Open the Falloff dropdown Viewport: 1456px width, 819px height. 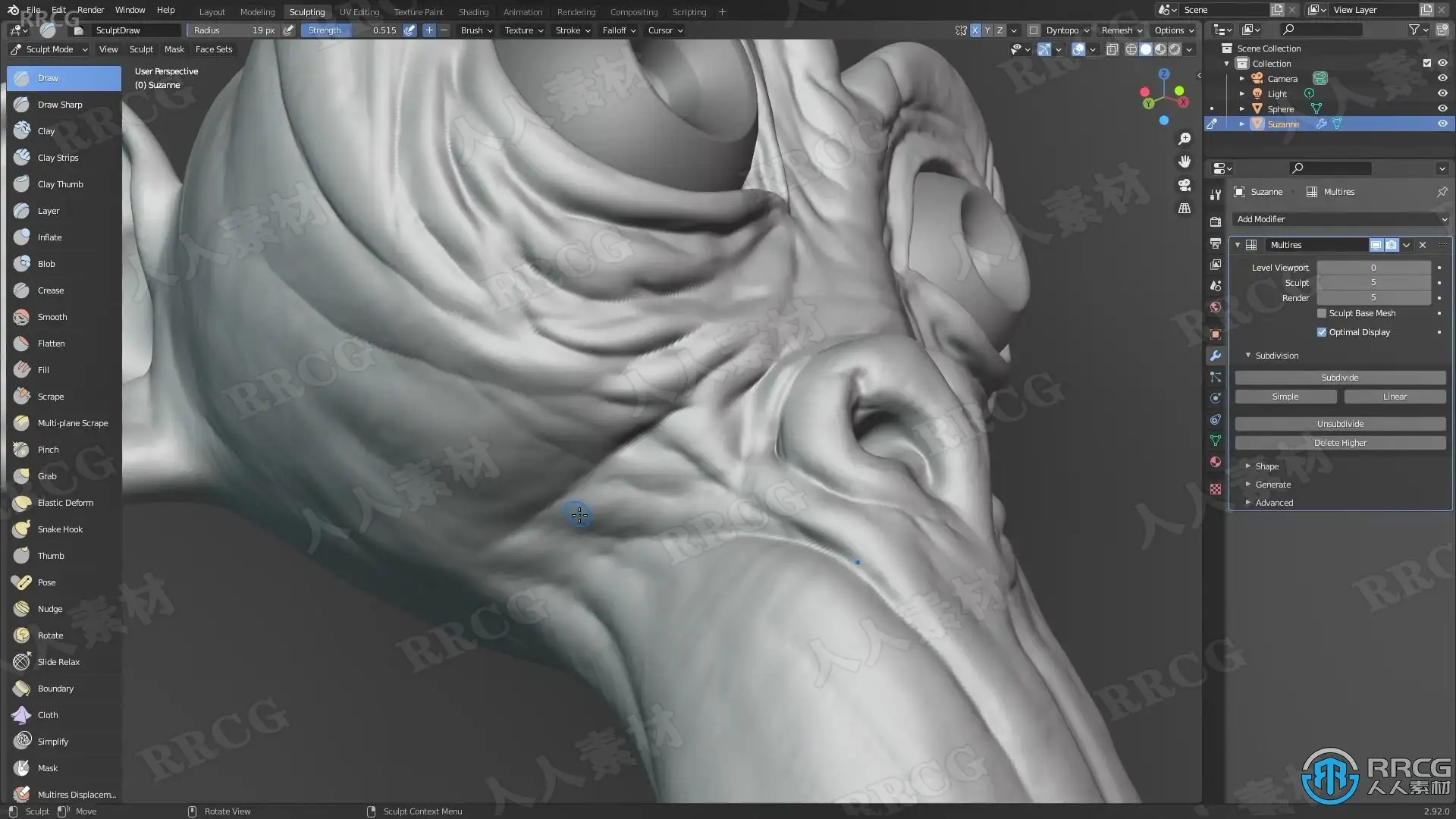(x=619, y=30)
